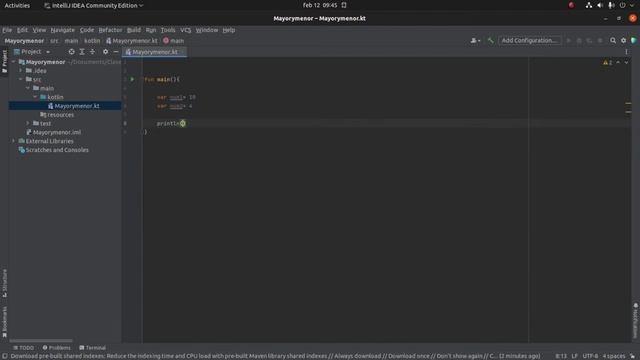Collapse the src folder node
Viewport: 640px width, 360px height.
21,79
